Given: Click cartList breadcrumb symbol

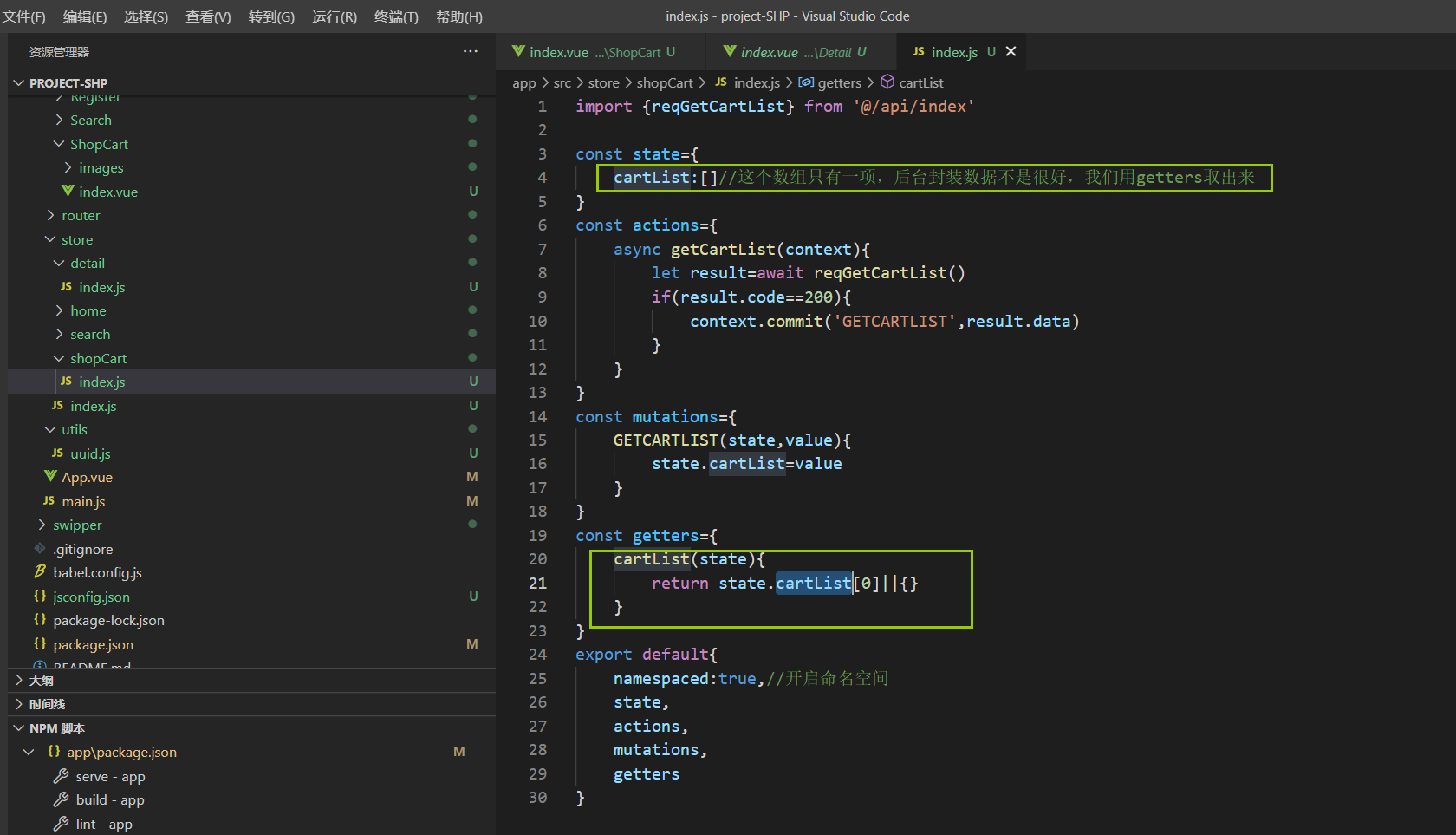Looking at the screenshot, I should [x=921, y=83].
